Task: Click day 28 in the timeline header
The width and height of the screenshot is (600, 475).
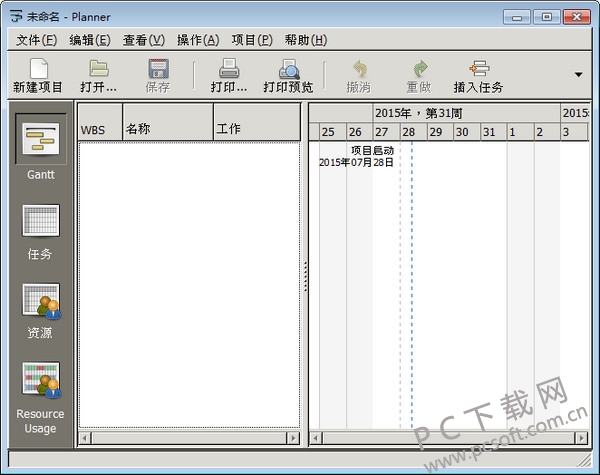Action: 413,132
